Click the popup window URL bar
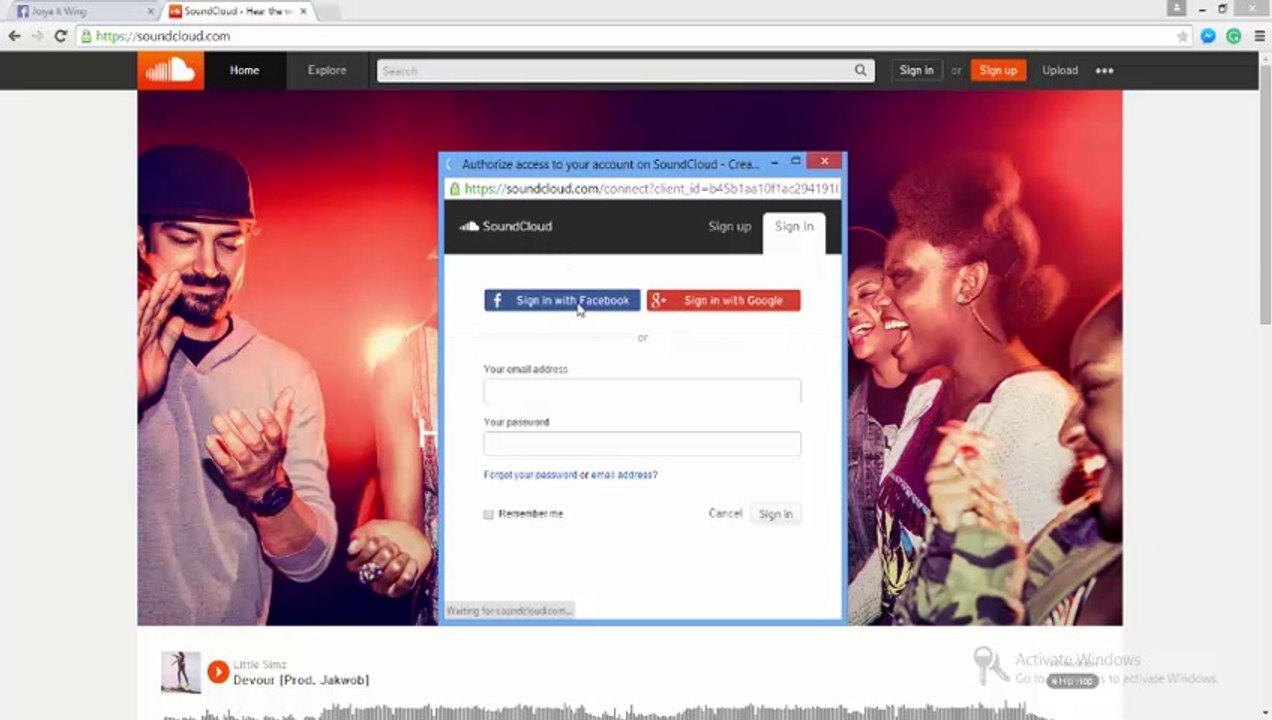 pyautogui.click(x=642, y=188)
